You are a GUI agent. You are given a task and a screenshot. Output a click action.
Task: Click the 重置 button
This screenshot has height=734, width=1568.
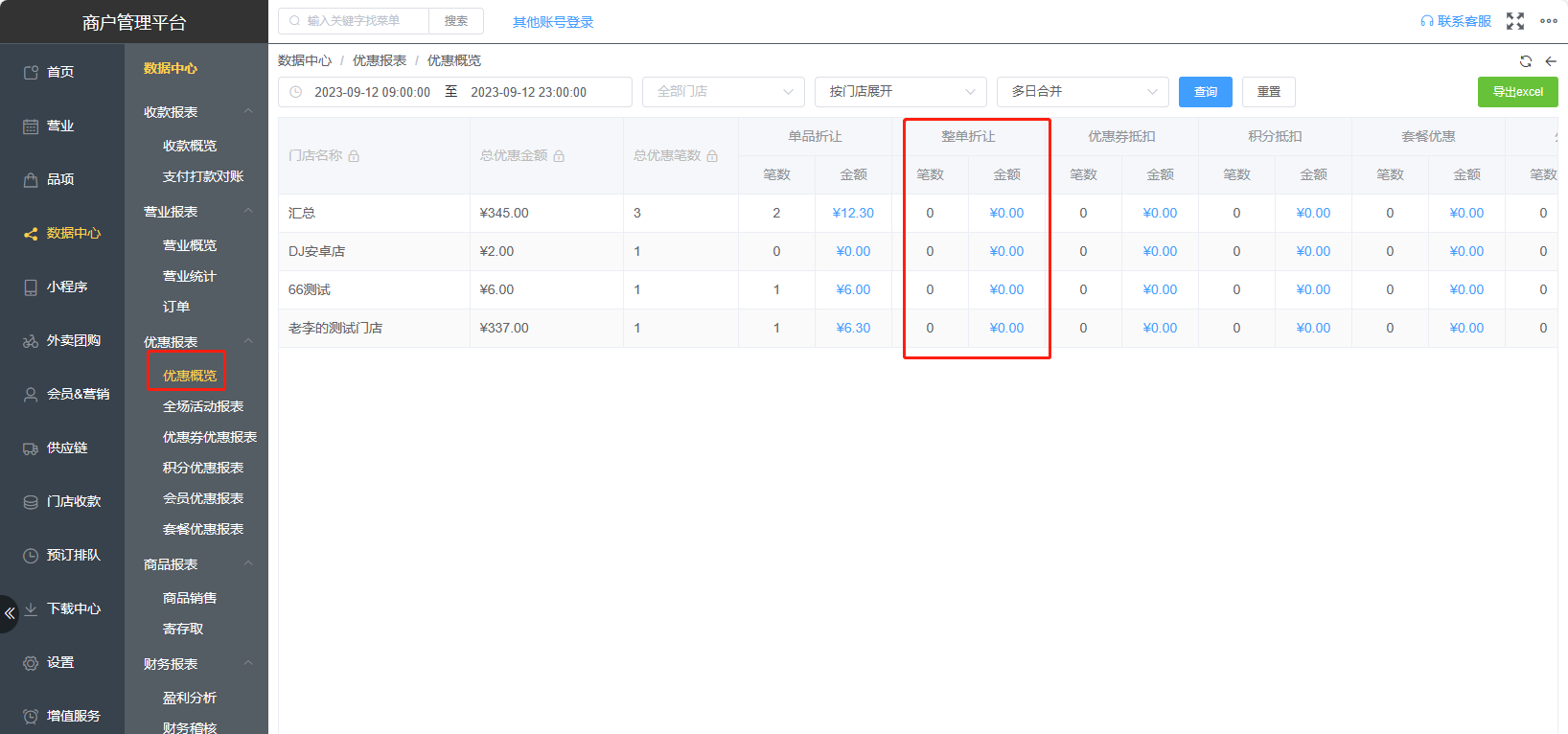(1269, 92)
